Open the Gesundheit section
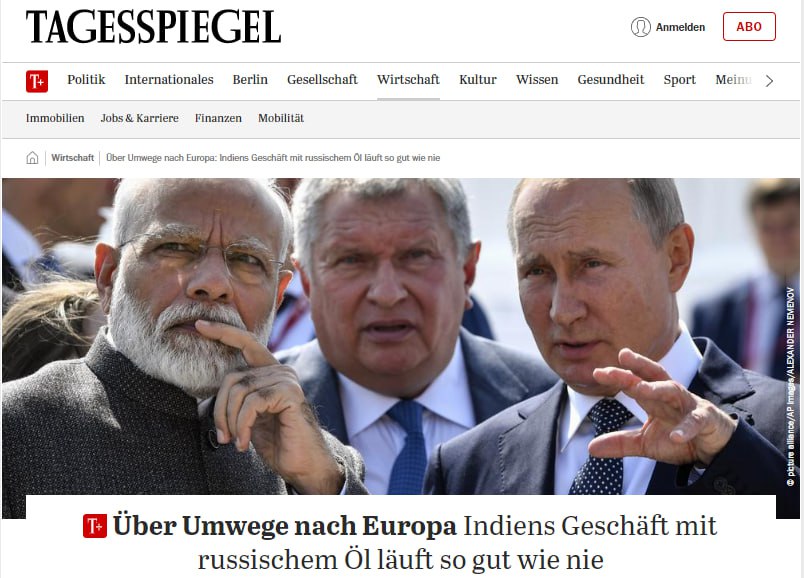Viewport: 804px width, 578px height. coord(611,79)
